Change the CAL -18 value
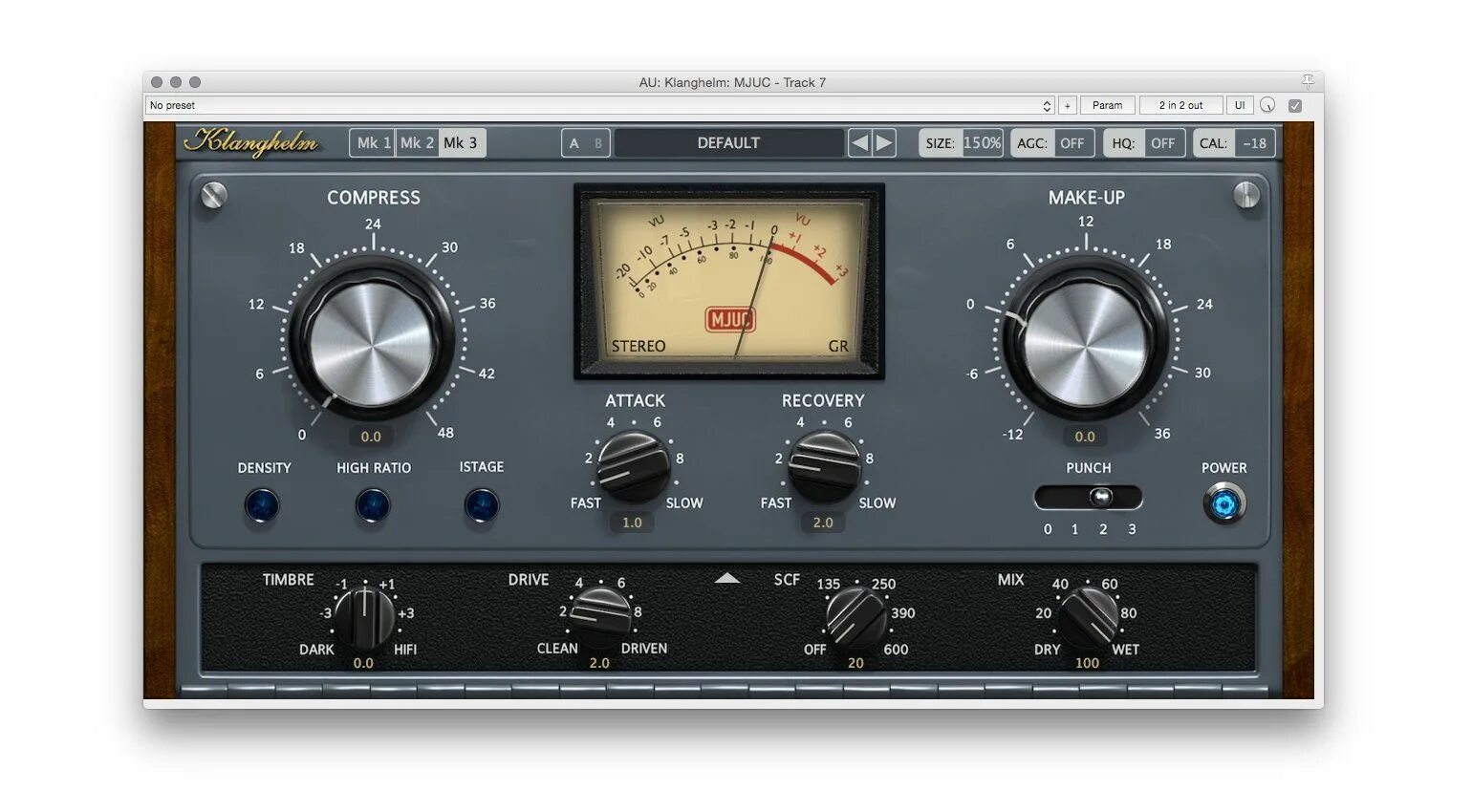Viewport: 1472px width, 812px height. (x=1234, y=143)
